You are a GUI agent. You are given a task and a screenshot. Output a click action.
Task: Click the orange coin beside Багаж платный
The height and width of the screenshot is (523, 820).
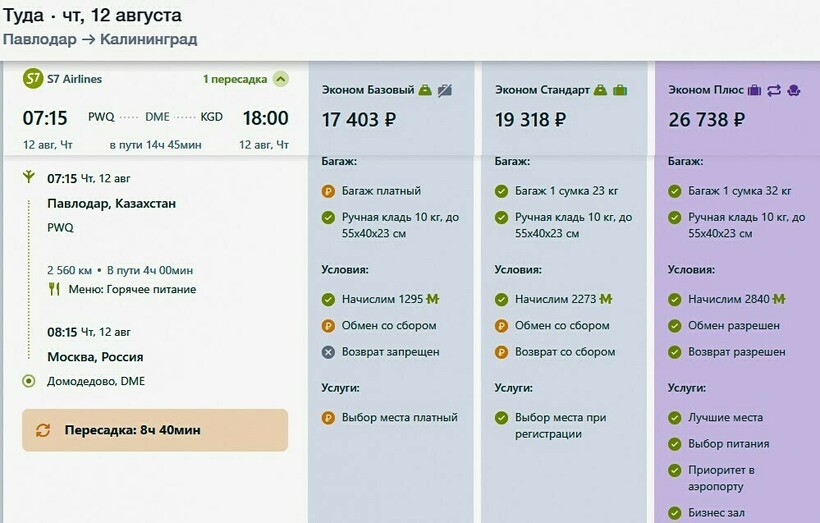[x=328, y=191]
